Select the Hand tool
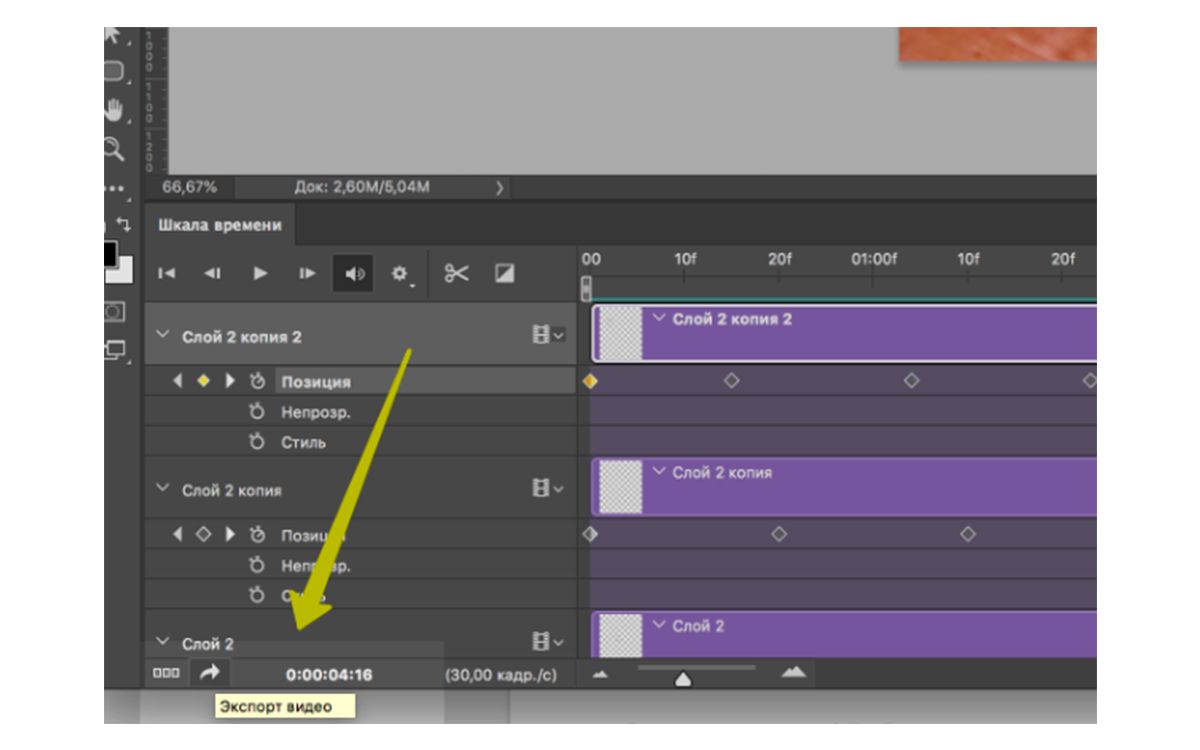The image size is (1200, 750). (115, 110)
